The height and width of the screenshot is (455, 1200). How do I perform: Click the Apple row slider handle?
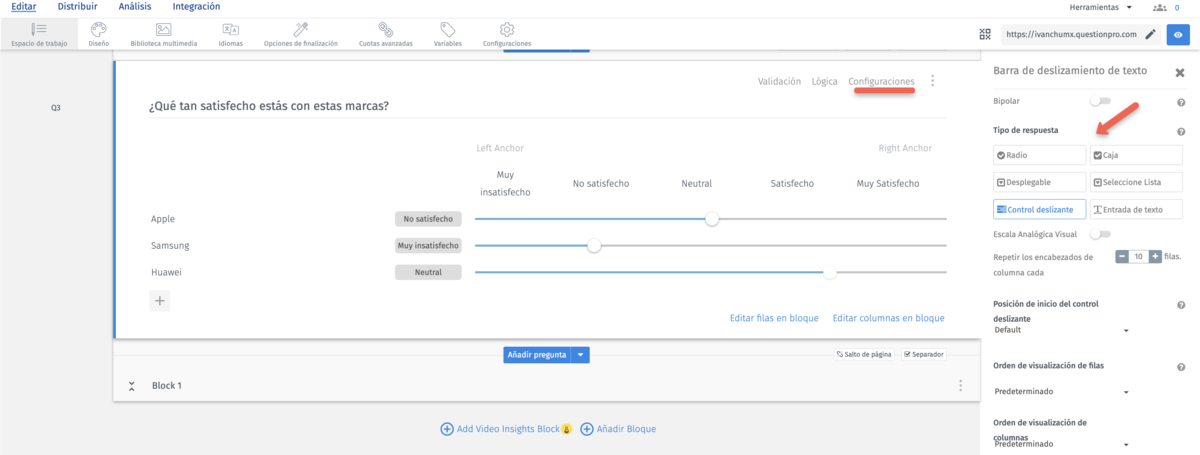click(x=712, y=219)
